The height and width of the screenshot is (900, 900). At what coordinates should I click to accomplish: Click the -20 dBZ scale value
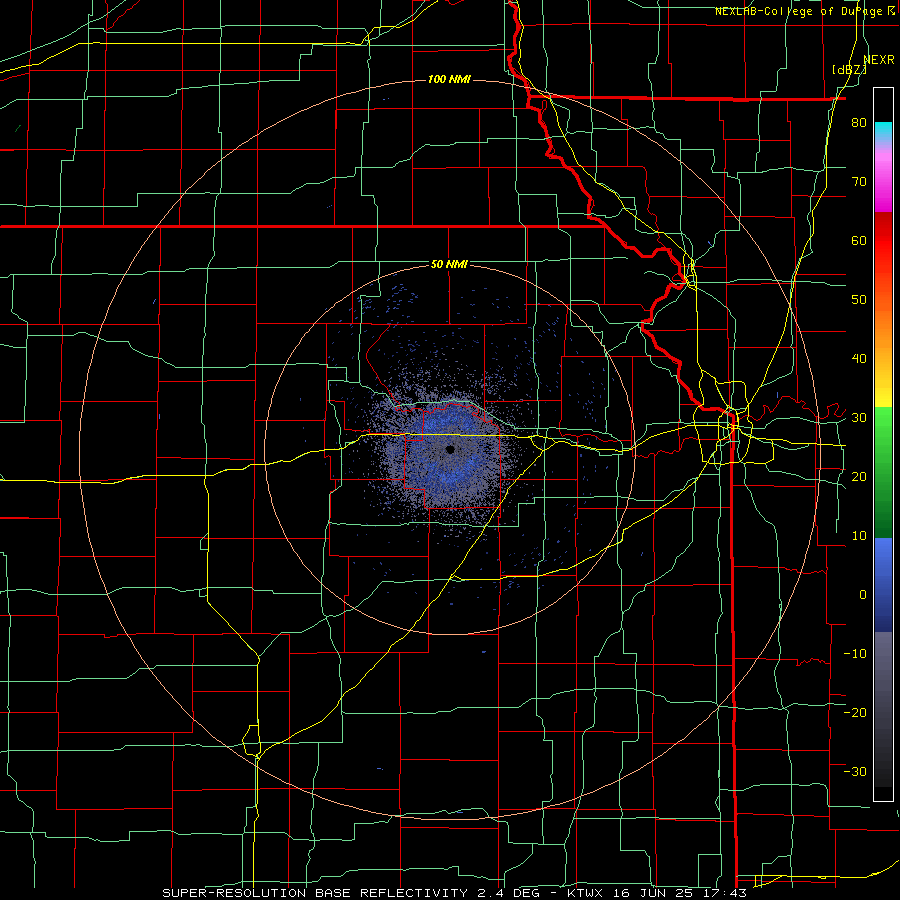855,712
